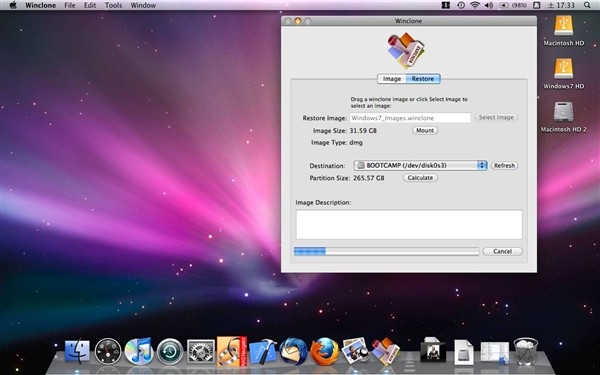Open Preview from the Dock
The height and width of the screenshot is (375, 600).
355,351
